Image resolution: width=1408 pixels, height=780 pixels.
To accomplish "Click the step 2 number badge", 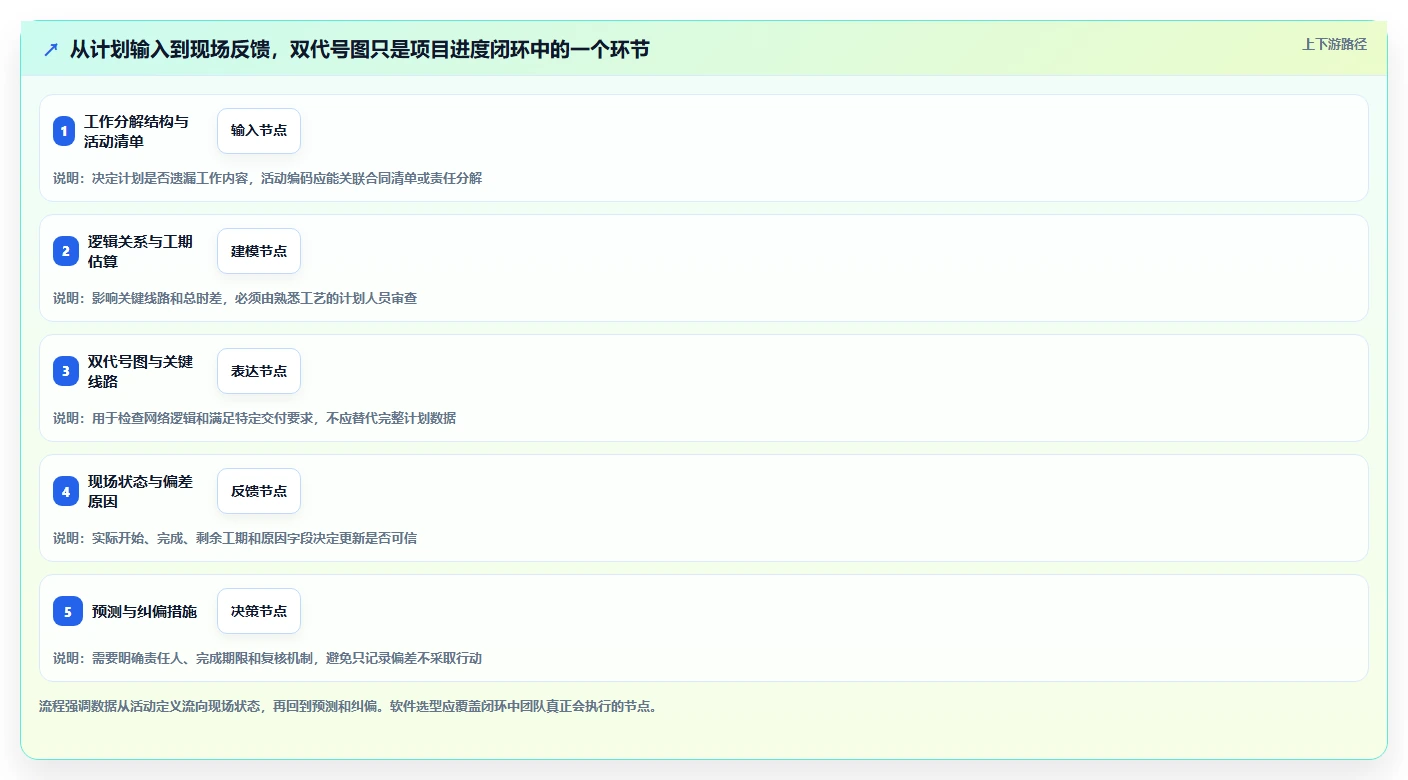I will 66,251.
